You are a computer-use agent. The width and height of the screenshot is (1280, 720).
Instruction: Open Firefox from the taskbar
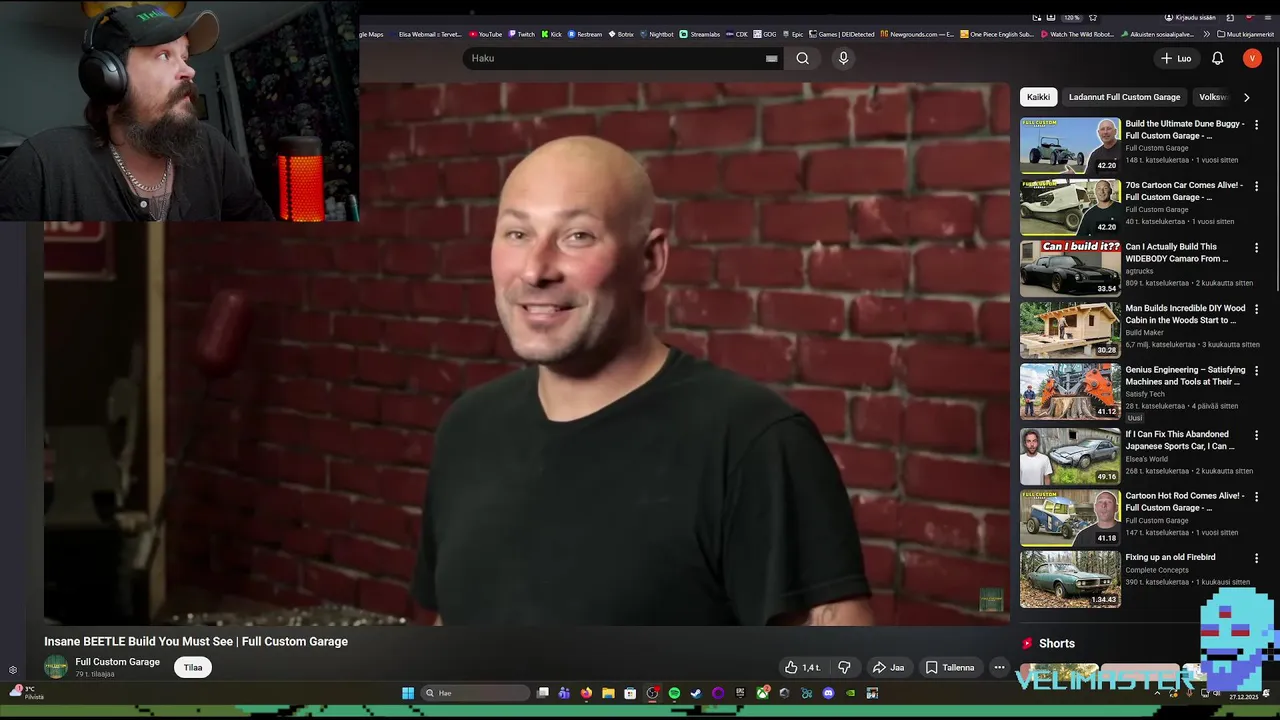pyautogui.click(x=586, y=693)
